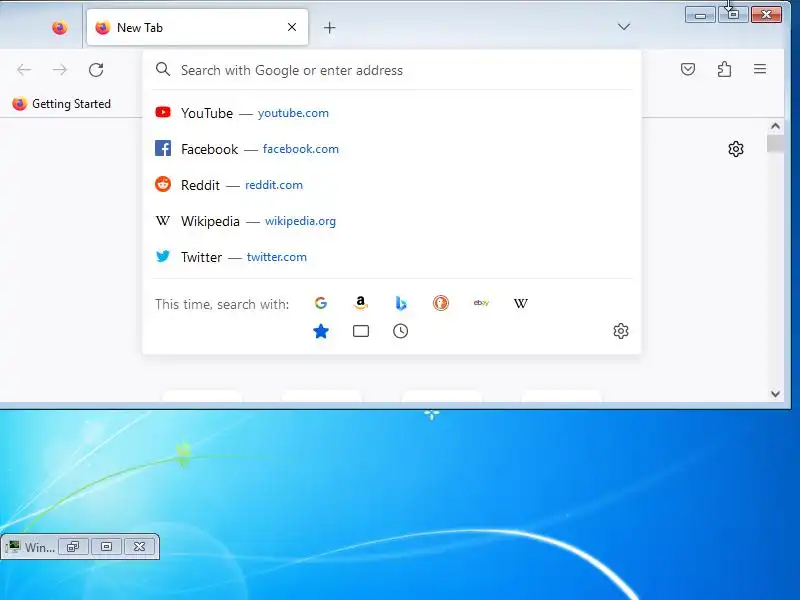This screenshot has width=800, height=600.
Task: Click the scrollbar up arrow
Action: (776, 126)
